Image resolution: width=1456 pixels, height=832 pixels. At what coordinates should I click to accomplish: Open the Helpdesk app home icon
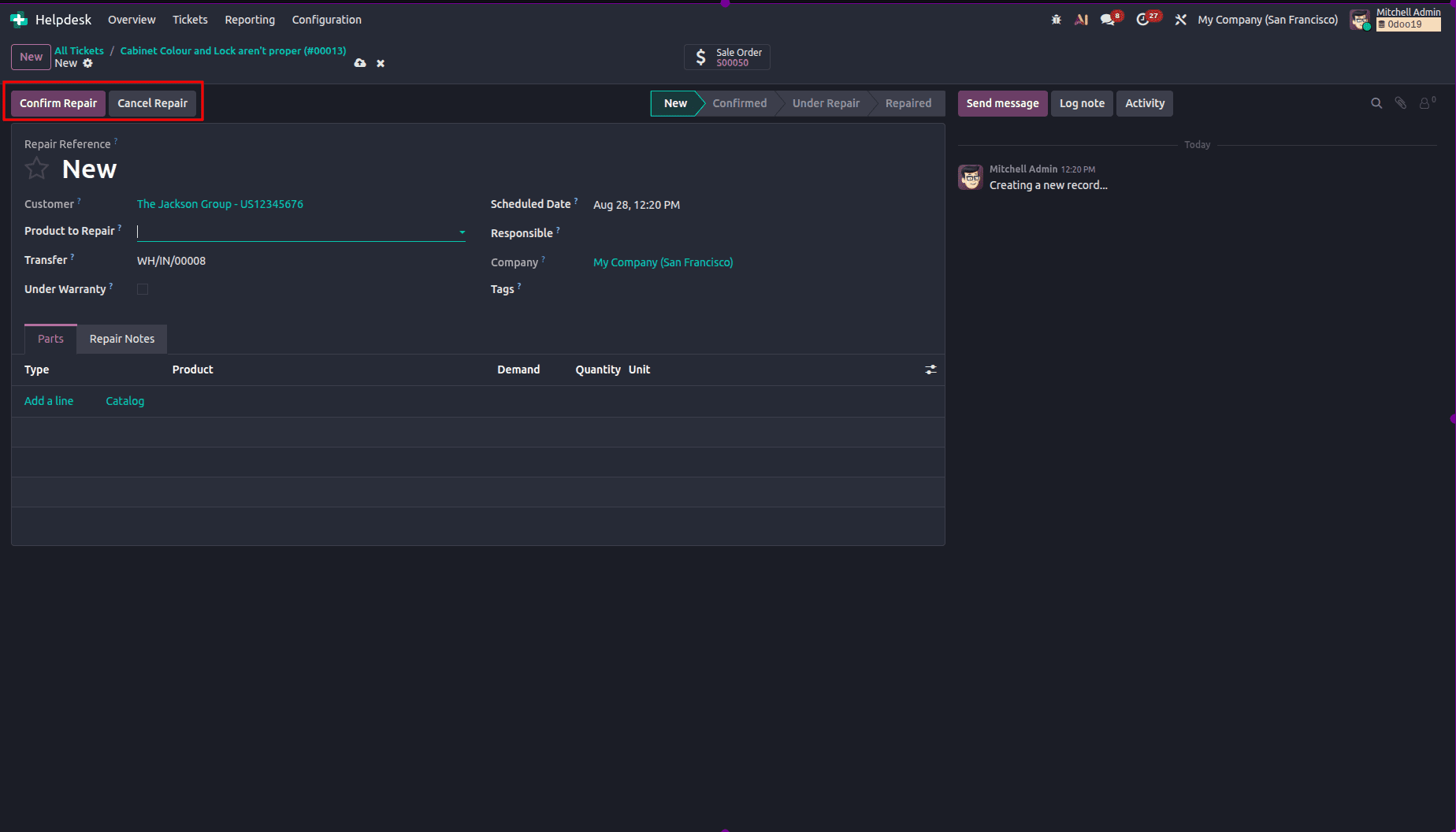(x=19, y=20)
